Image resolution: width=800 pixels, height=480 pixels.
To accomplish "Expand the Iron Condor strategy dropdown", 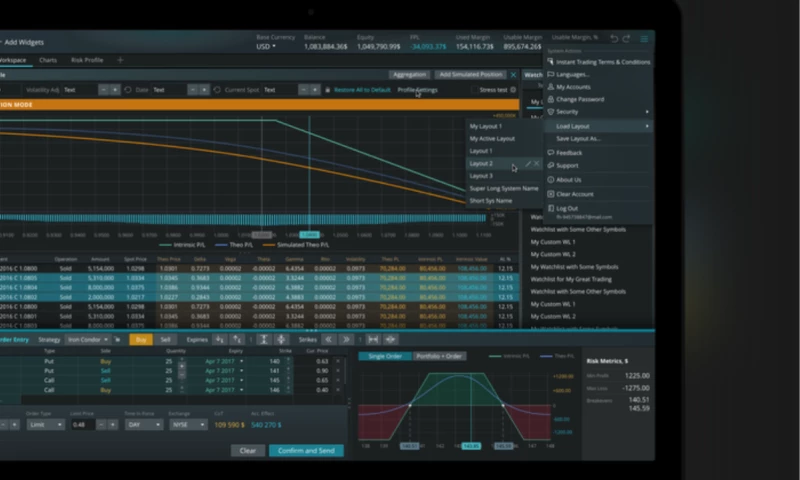I will pos(98,340).
